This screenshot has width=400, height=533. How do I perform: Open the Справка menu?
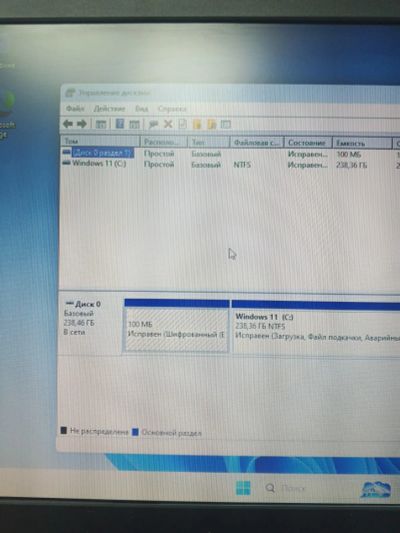(x=172, y=109)
